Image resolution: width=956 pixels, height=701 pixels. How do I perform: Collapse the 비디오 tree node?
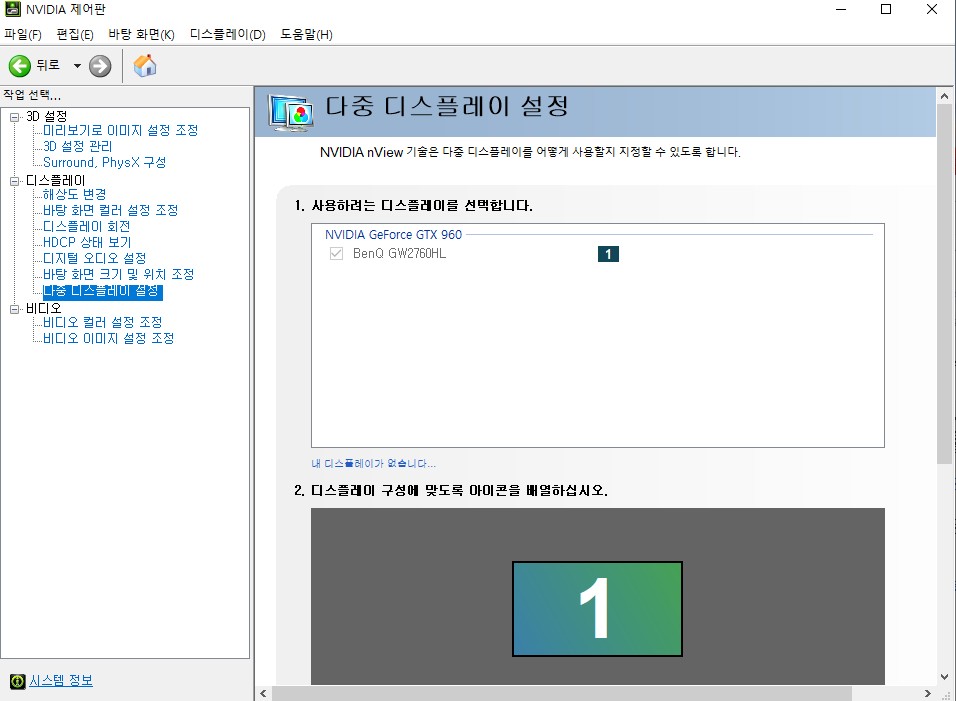[x=15, y=309]
